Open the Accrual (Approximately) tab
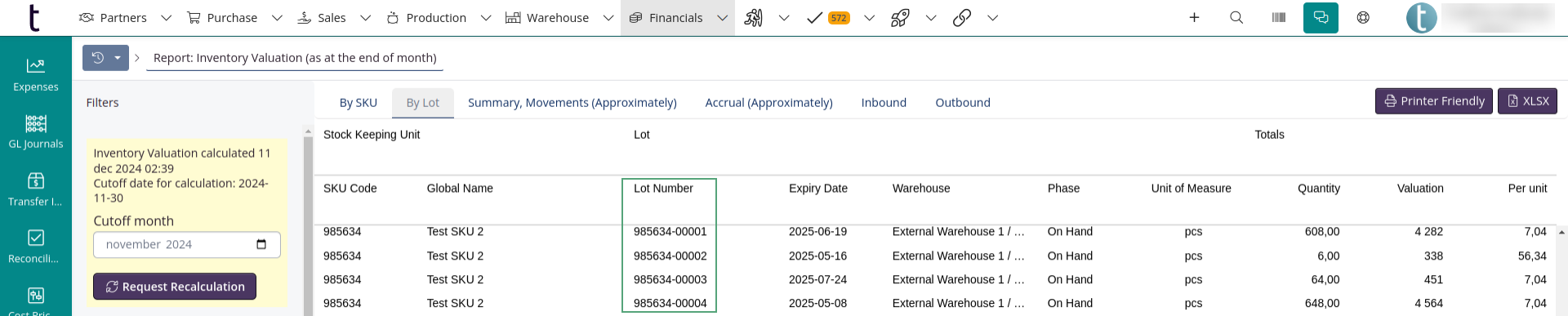 pyautogui.click(x=769, y=103)
